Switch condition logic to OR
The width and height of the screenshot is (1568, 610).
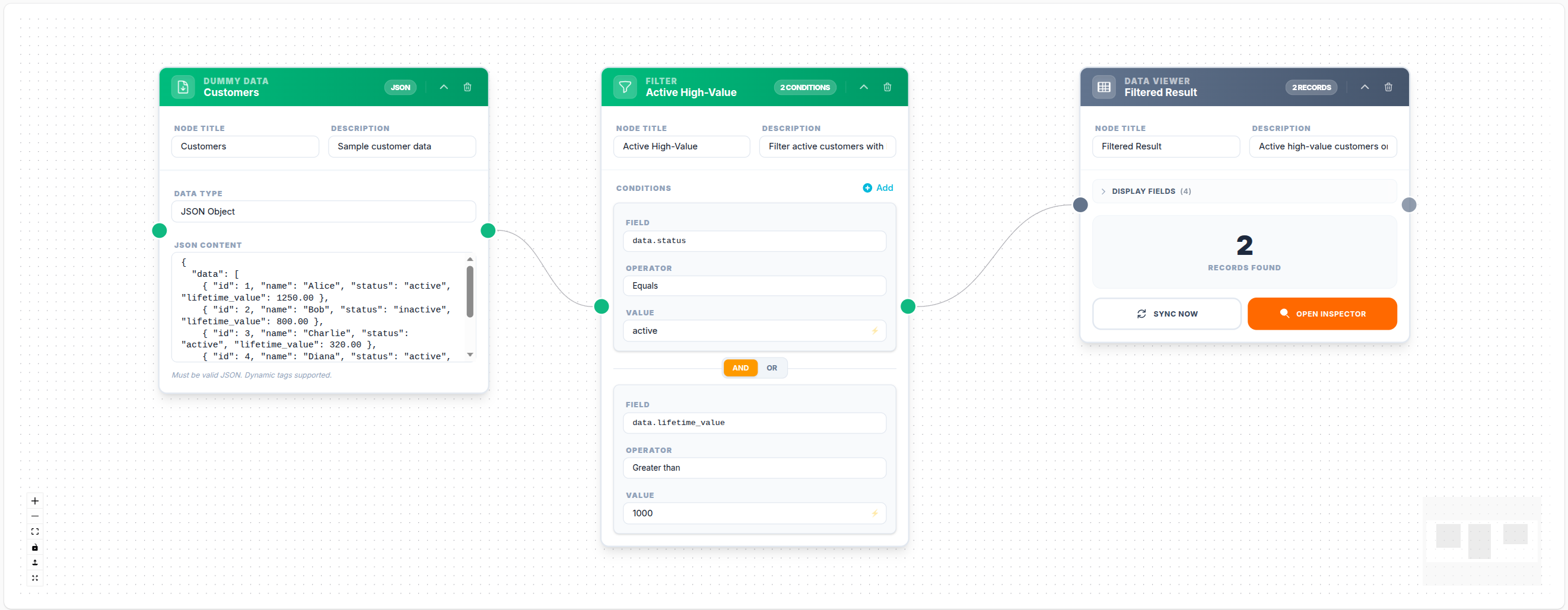pyautogui.click(x=771, y=368)
